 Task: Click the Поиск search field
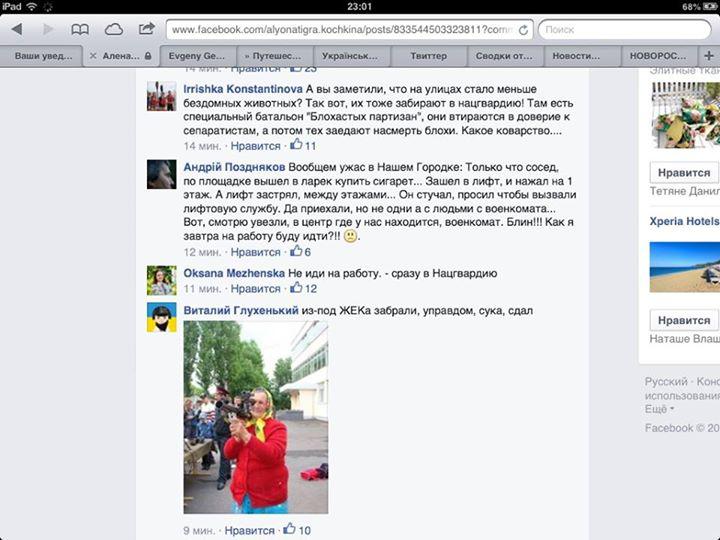click(624, 30)
